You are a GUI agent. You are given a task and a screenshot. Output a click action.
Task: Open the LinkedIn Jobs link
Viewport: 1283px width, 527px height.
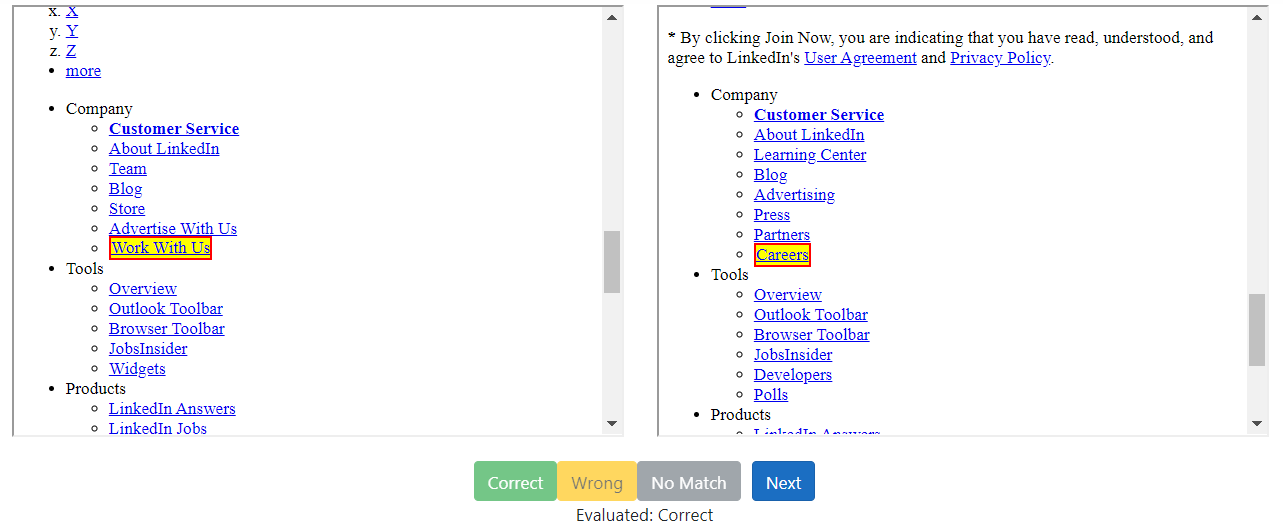tap(158, 429)
